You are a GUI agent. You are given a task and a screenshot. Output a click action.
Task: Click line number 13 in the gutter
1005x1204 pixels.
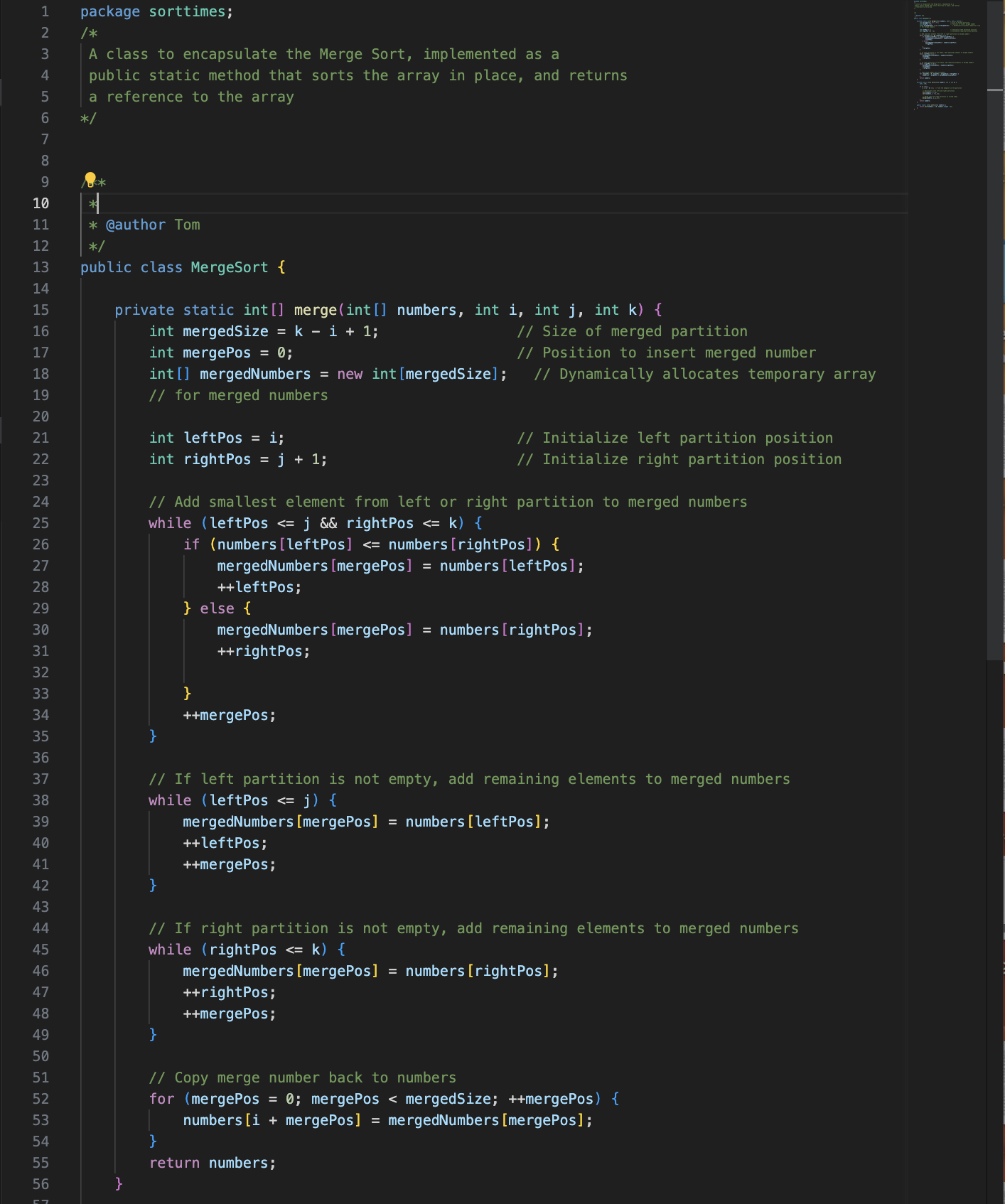41,267
